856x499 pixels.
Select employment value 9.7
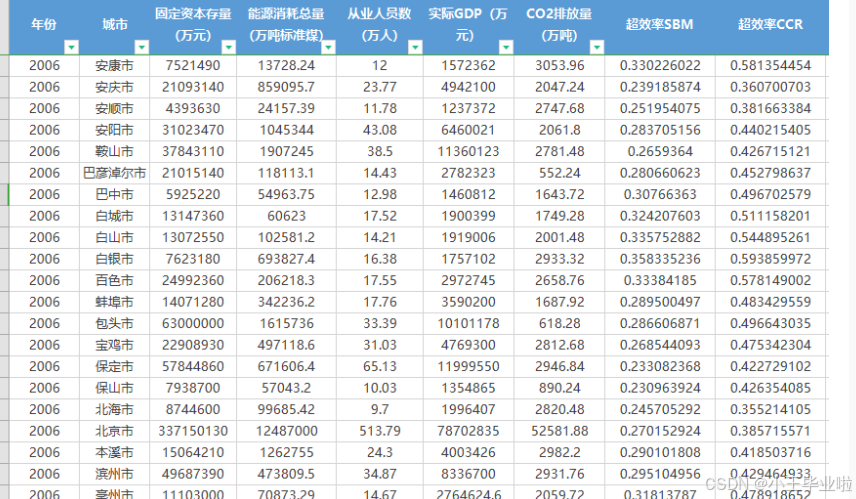380,409
